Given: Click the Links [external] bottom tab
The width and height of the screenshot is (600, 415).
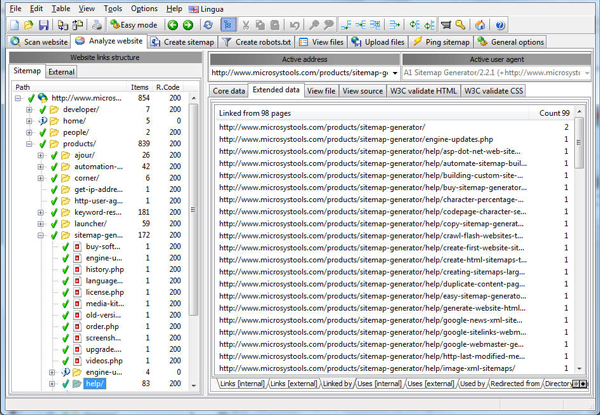Looking at the screenshot, I should [291, 384].
